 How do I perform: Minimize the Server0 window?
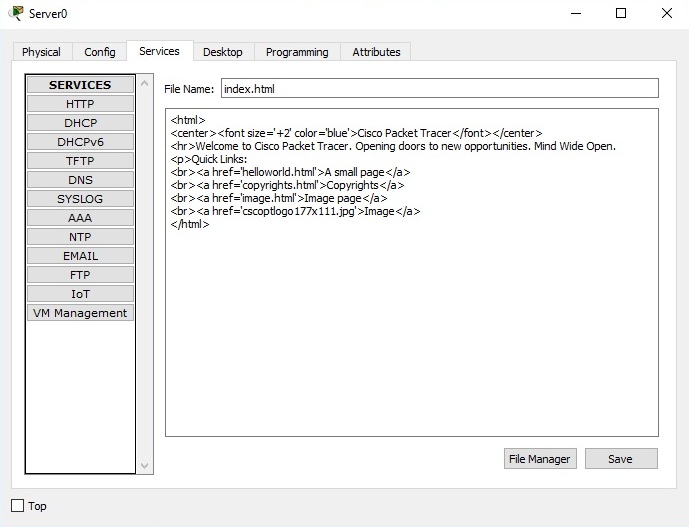(x=576, y=14)
